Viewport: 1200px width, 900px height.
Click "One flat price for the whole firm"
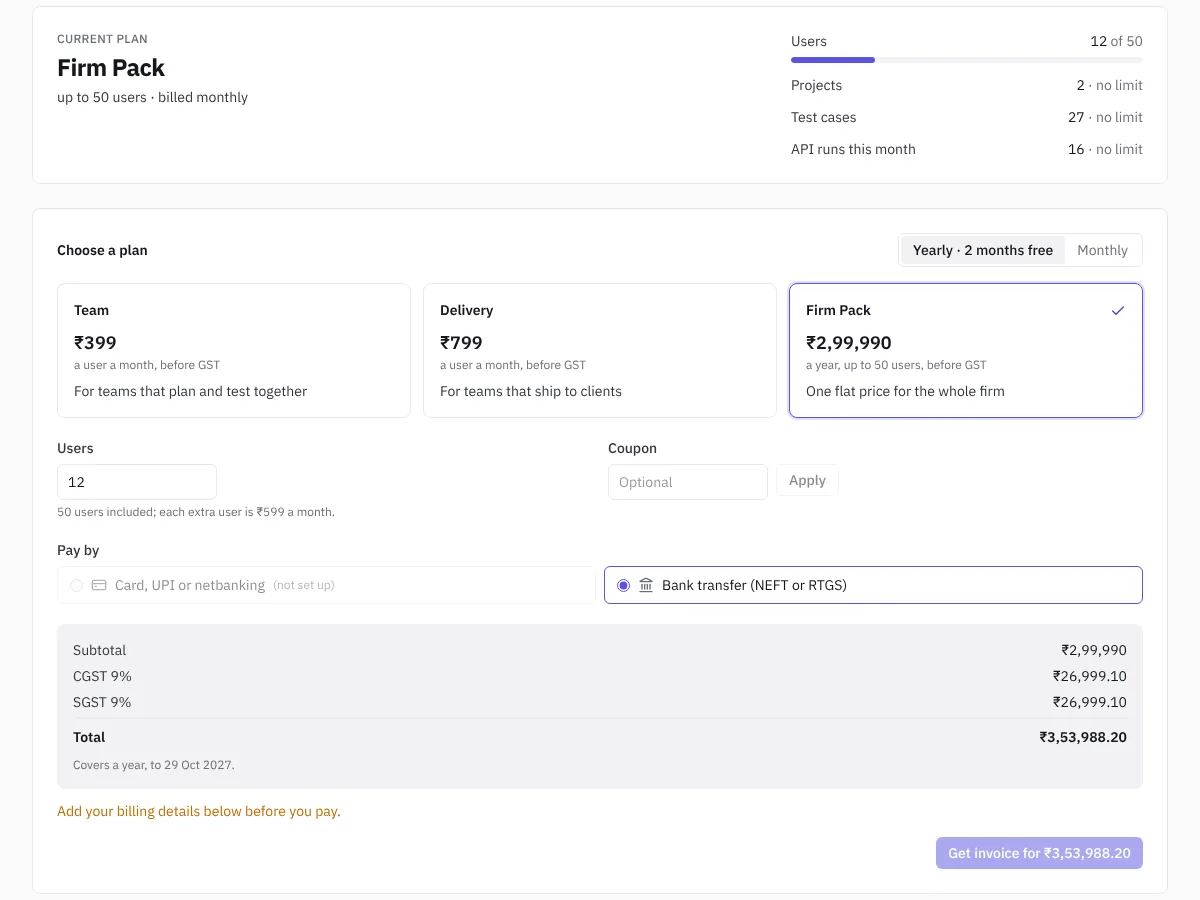905,391
